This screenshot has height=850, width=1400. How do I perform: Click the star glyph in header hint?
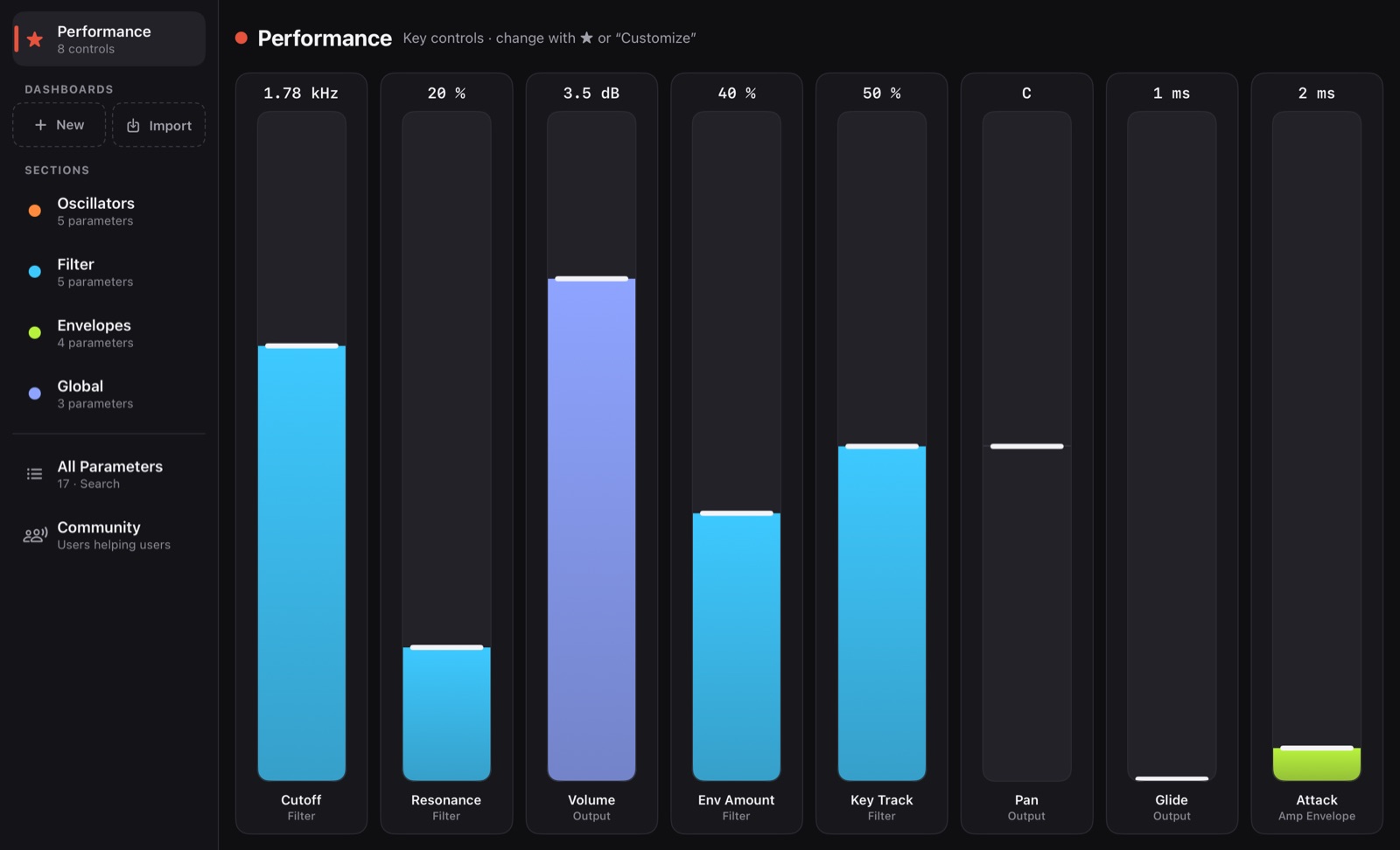click(586, 38)
